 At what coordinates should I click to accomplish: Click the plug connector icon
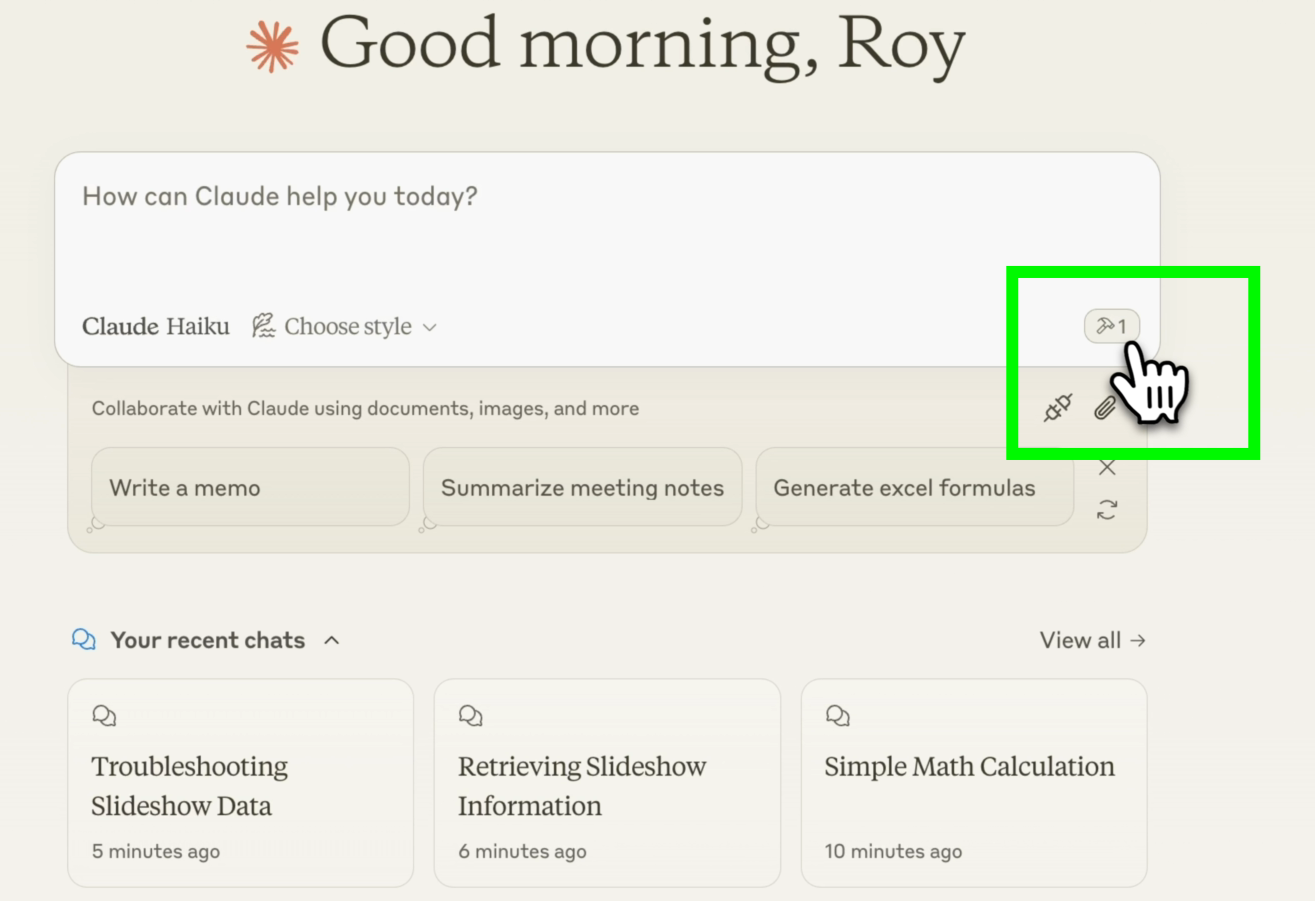click(1058, 408)
